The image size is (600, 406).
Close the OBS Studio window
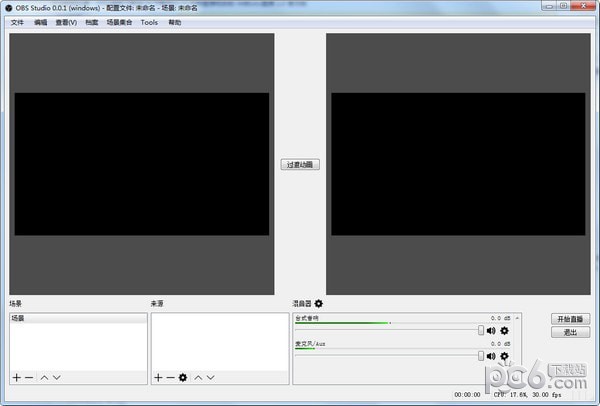tap(584, 6)
